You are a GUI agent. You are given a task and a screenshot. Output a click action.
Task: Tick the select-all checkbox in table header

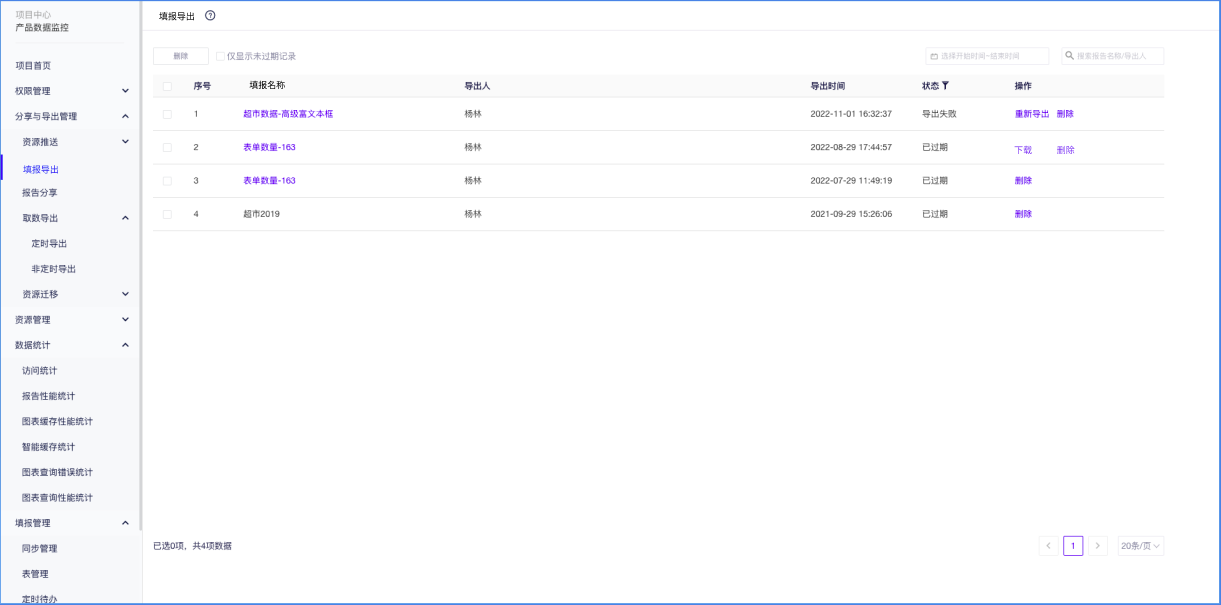pos(167,86)
